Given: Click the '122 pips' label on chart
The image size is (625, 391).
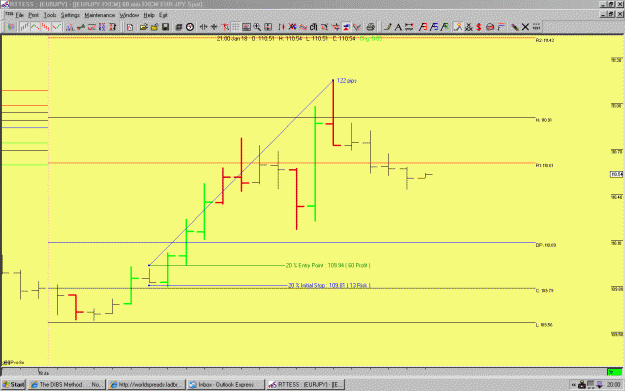Looking at the screenshot, I should [346, 81].
